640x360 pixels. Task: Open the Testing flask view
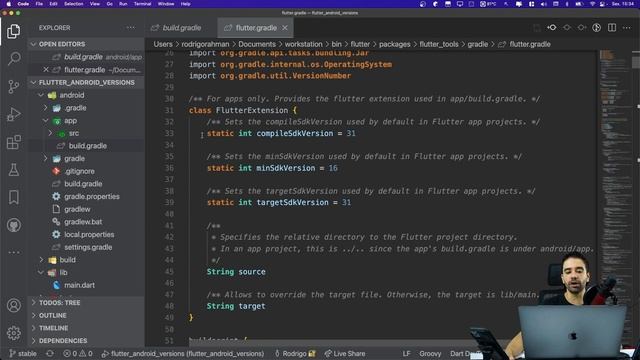click(13, 170)
